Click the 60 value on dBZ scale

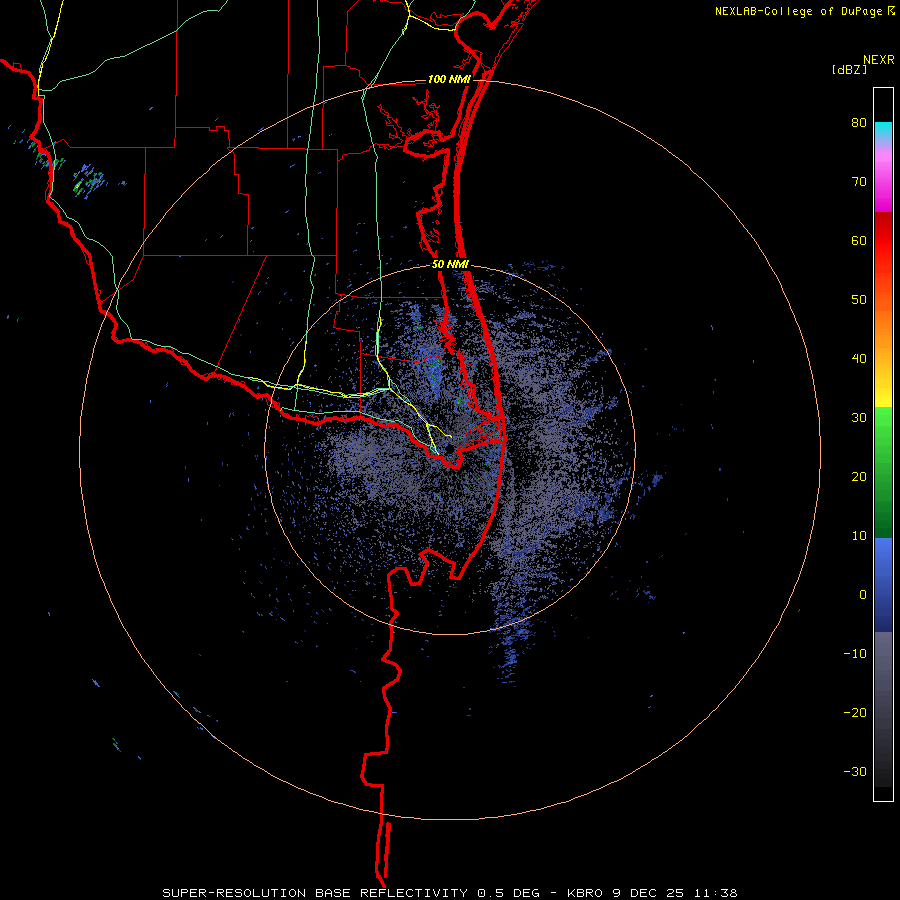(x=859, y=240)
